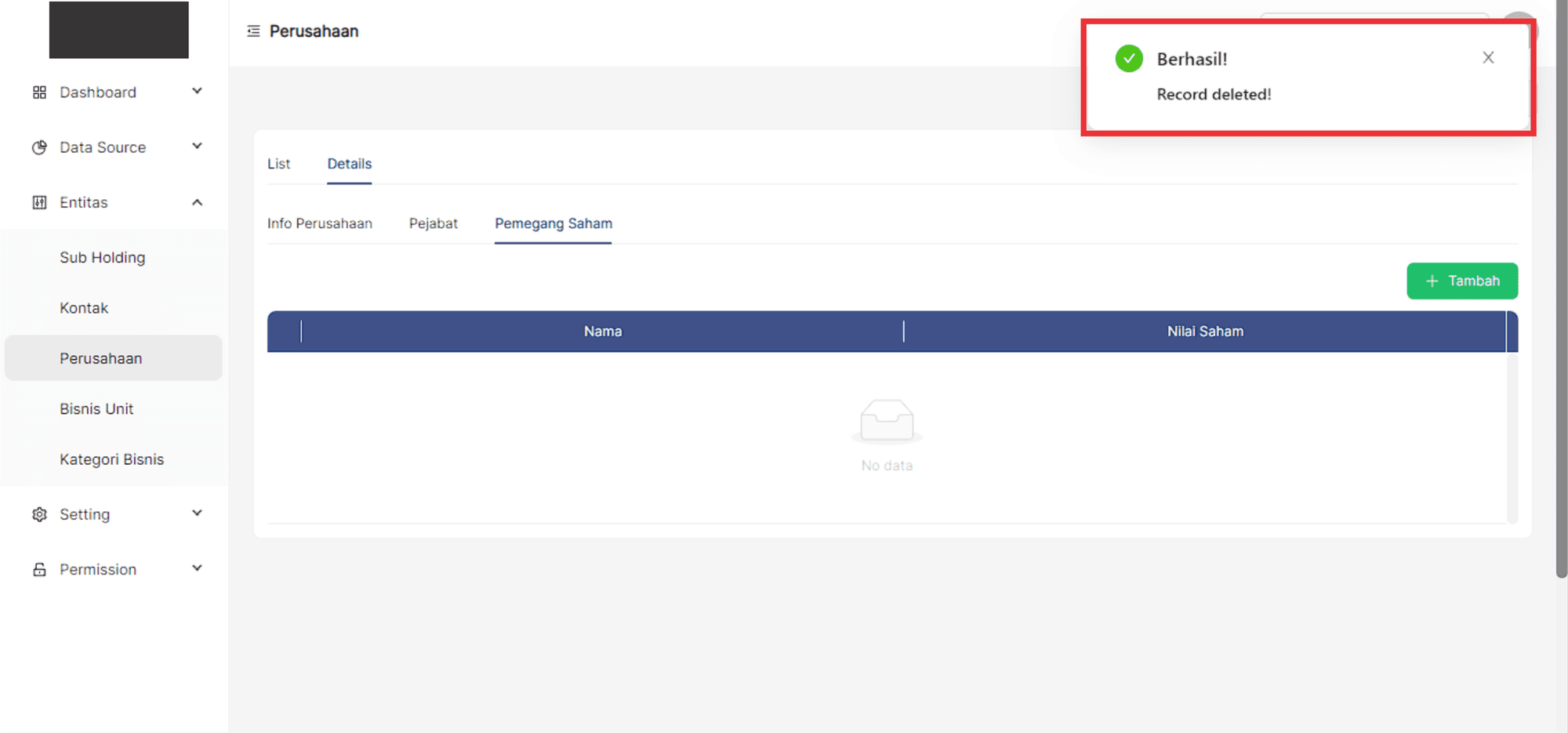This screenshot has width=1568, height=733.
Task: Click the Dashboard grid icon
Action: click(x=39, y=93)
